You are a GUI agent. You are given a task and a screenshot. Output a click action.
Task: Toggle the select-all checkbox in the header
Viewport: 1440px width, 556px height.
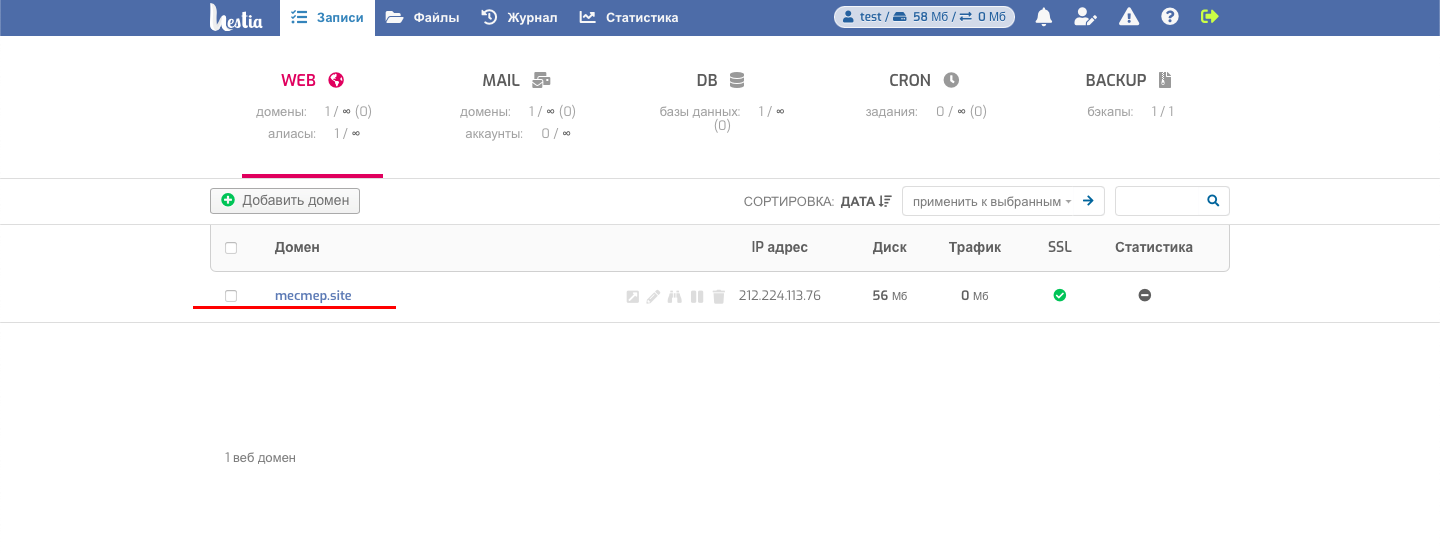(231, 248)
